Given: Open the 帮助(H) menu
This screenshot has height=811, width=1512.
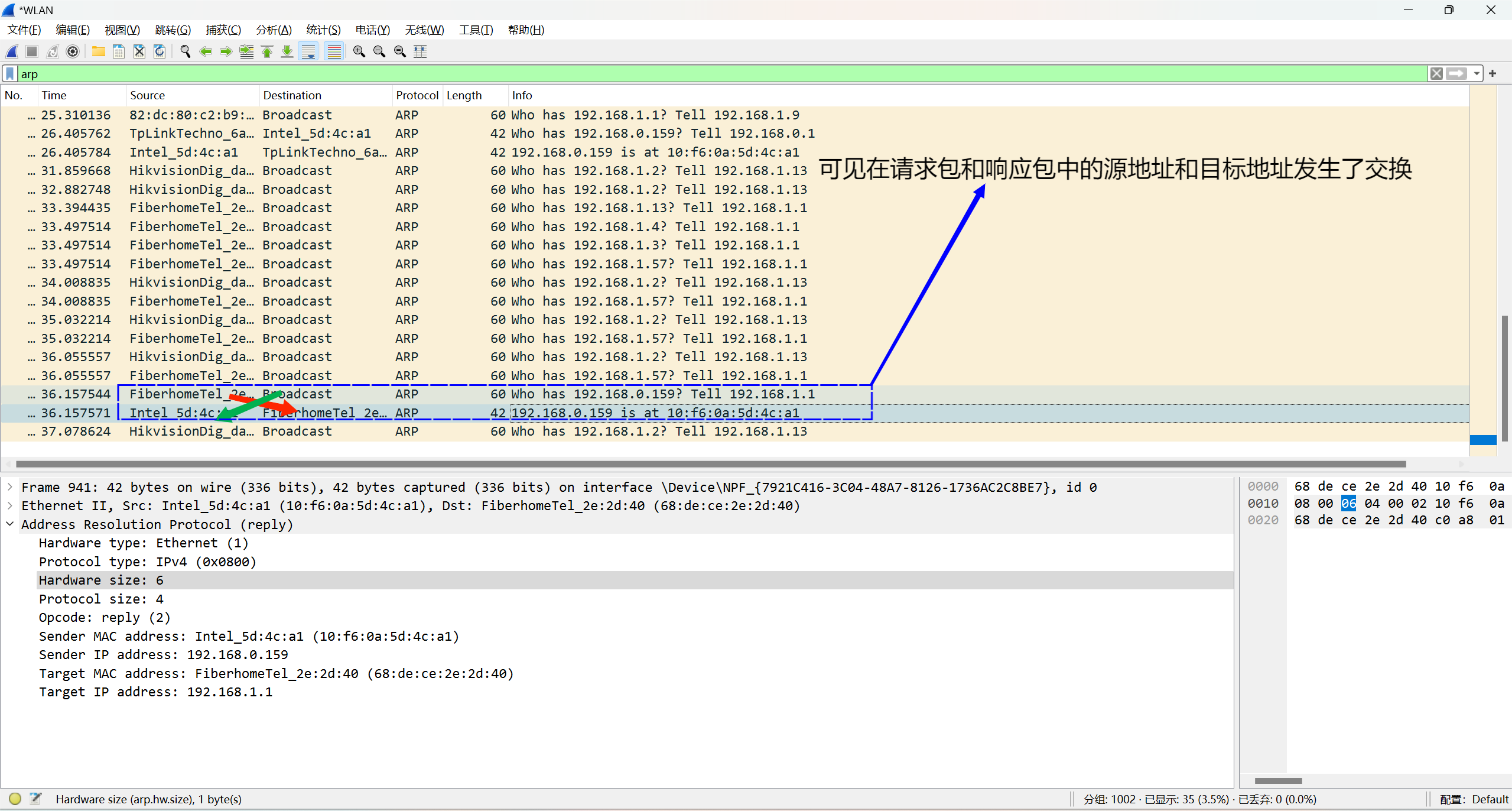Looking at the screenshot, I should [526, 30].
